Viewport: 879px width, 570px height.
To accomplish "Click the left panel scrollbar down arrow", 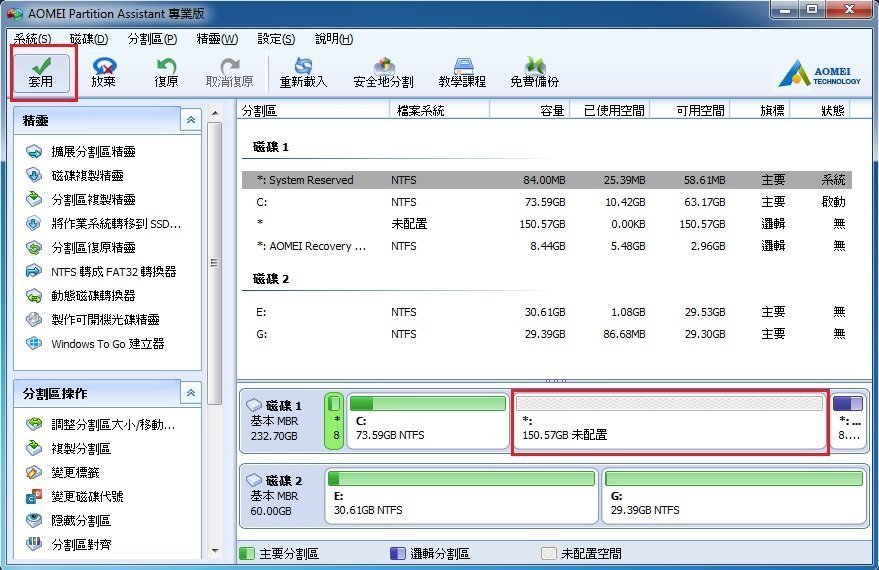I will (215, 551).
